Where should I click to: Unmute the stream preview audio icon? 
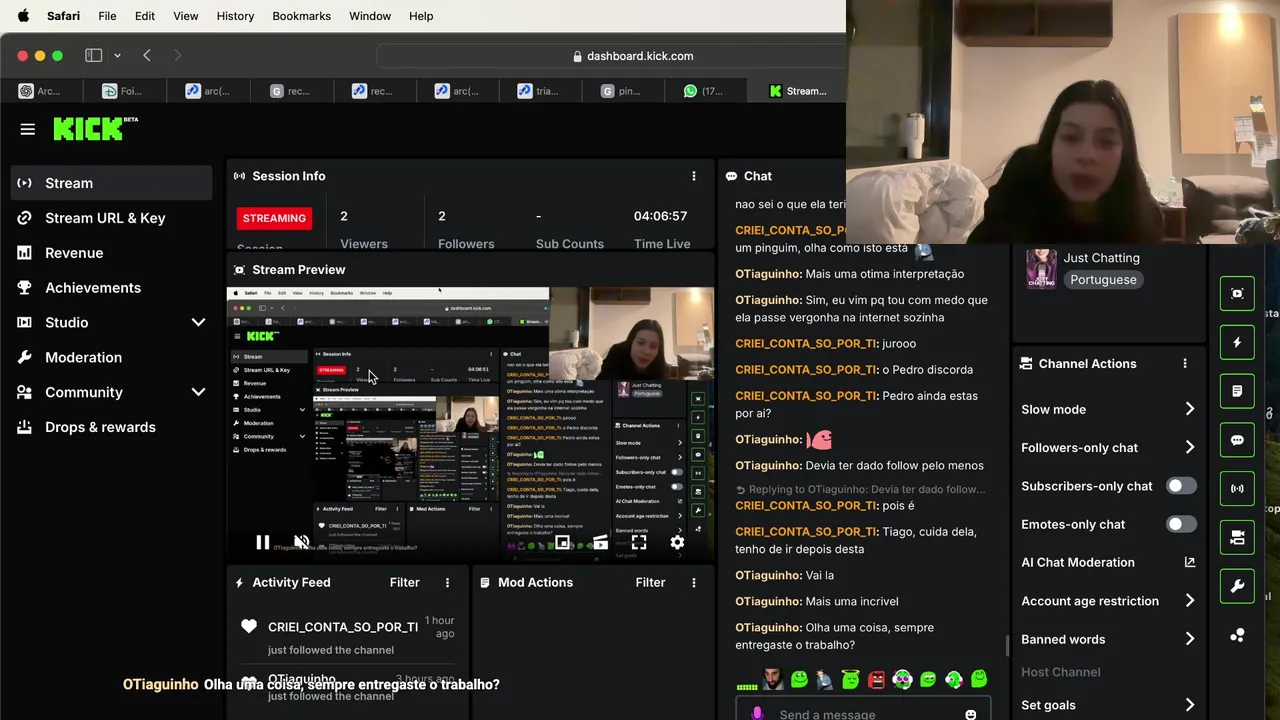[x=301, y=542]
